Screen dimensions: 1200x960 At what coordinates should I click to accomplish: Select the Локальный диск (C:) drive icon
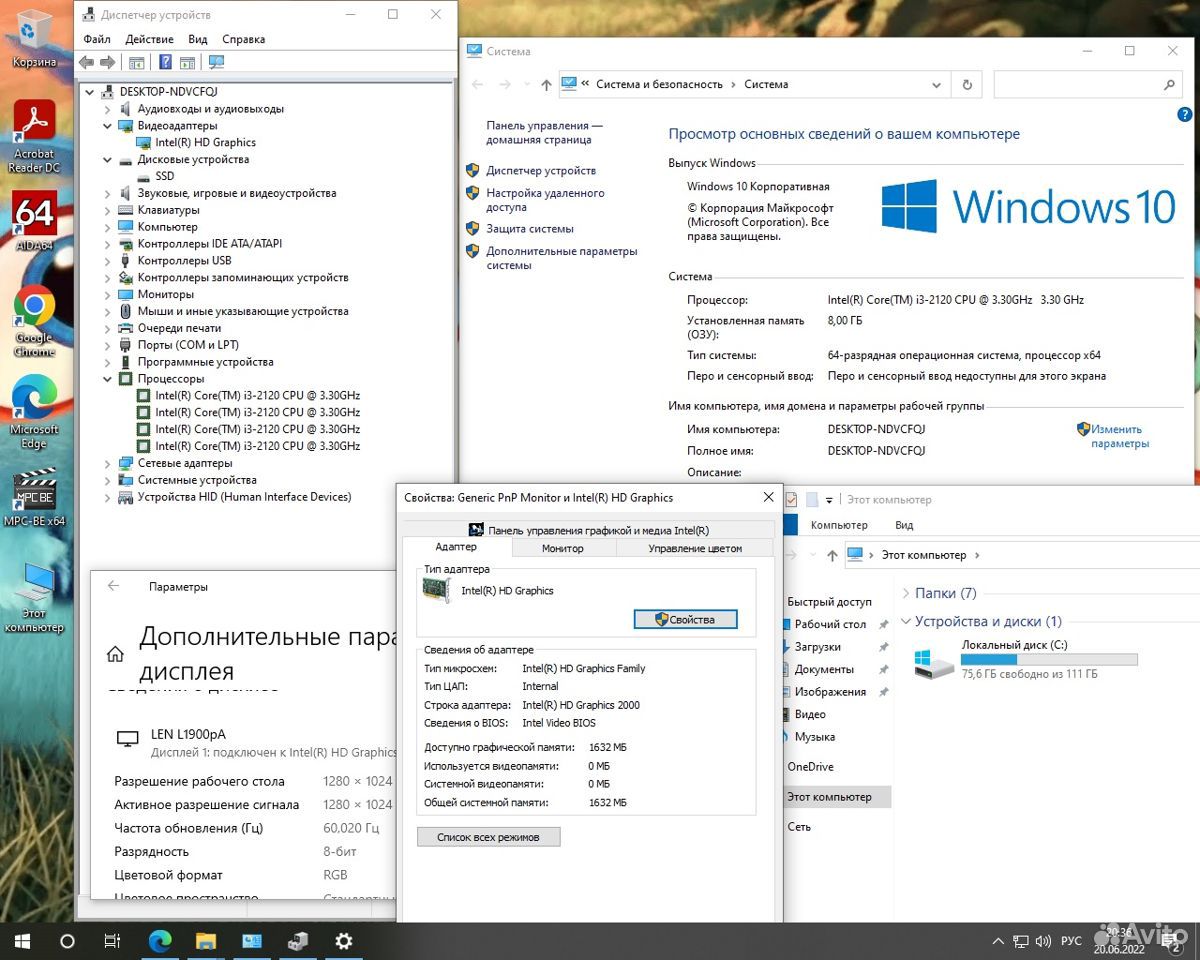tap(934, 662)
